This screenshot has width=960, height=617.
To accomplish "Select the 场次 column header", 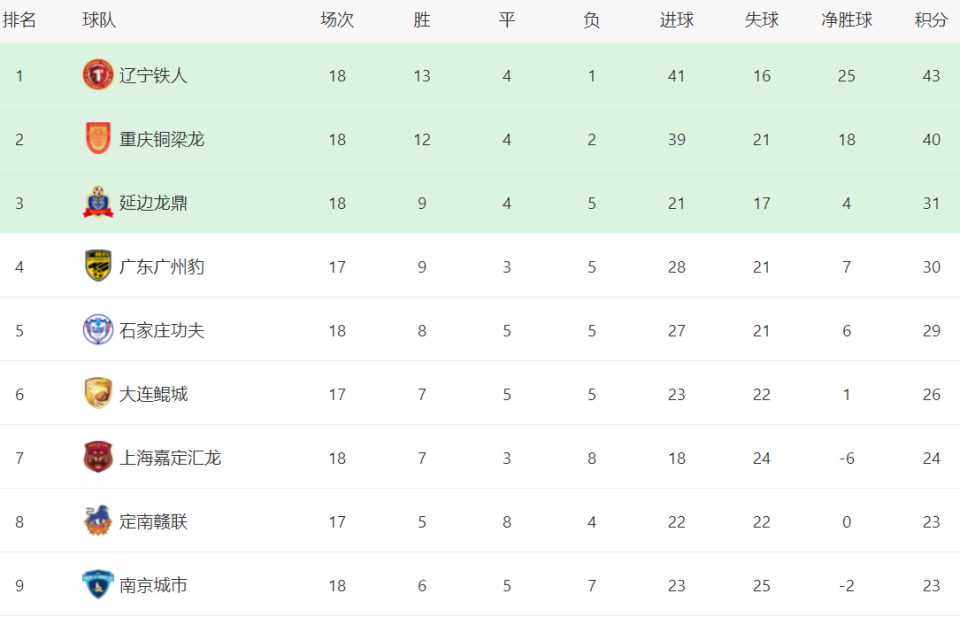I will [x=337, y=20].
